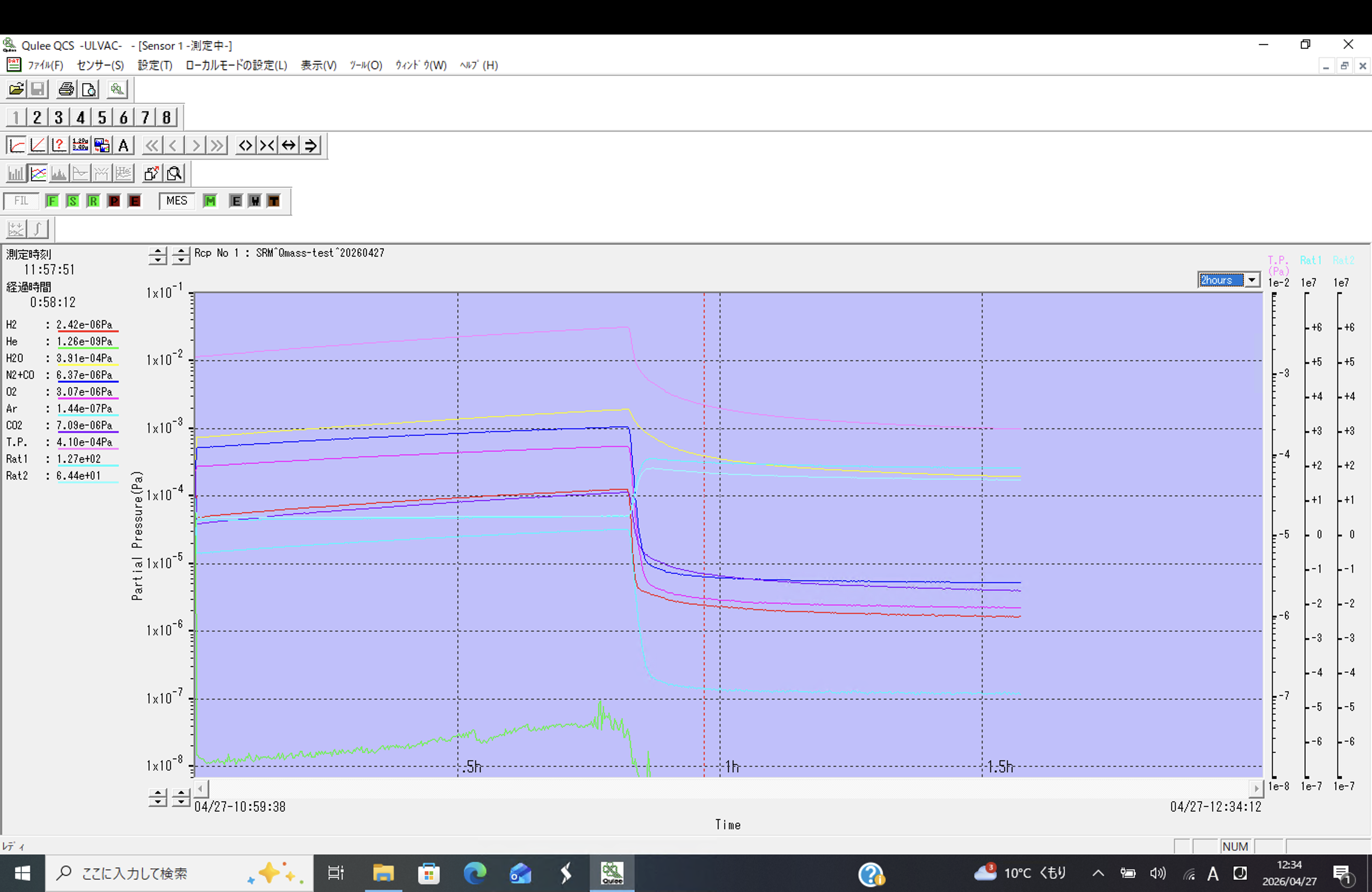Viewport: 1372px width, 892px height.
Task: Switch to sensor number 5 button
Action: (x=101, y=118)
